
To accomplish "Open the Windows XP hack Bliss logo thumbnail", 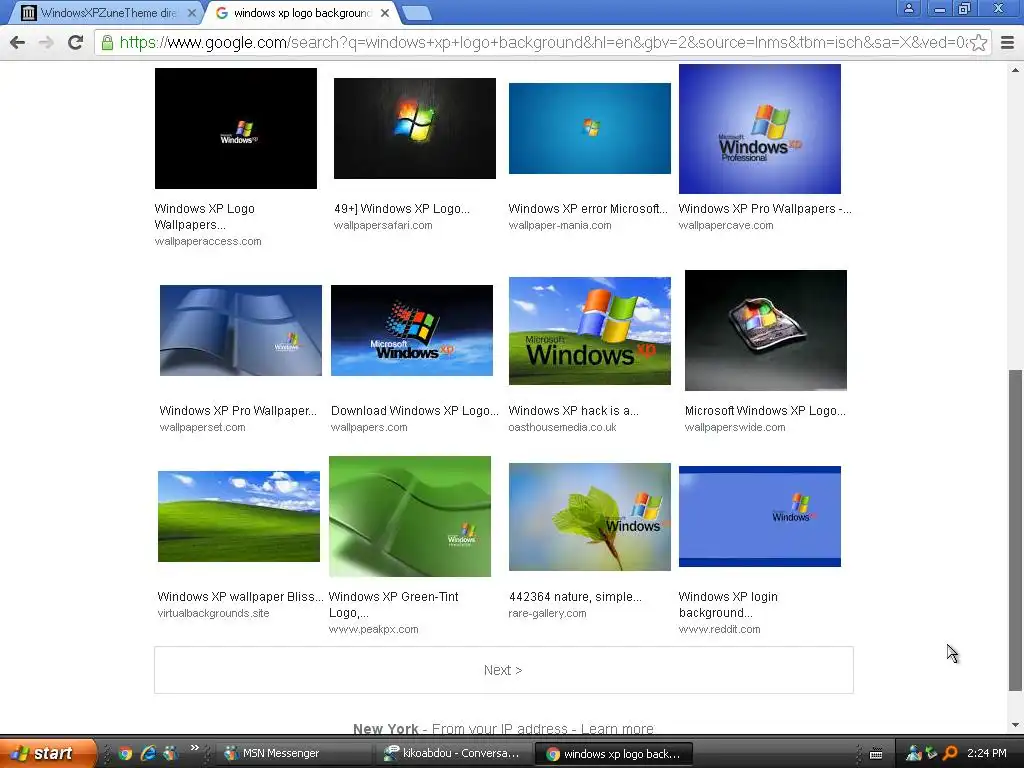I will point(590,331).
